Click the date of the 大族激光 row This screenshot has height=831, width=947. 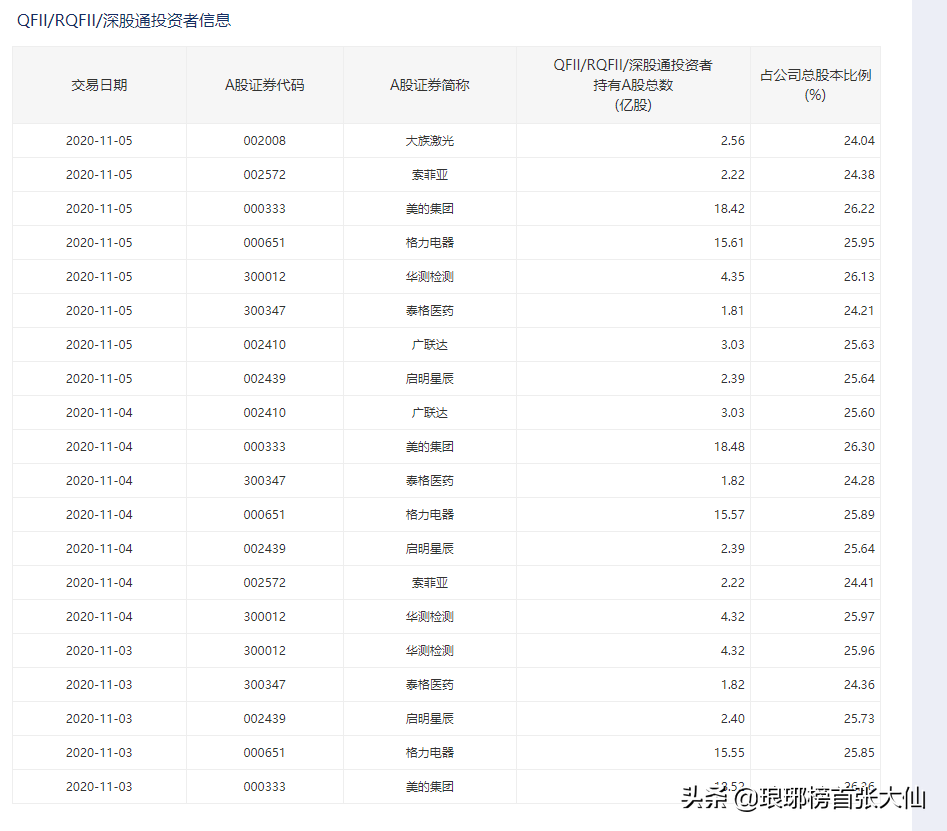pyautogui.click(x=99, y=141)
